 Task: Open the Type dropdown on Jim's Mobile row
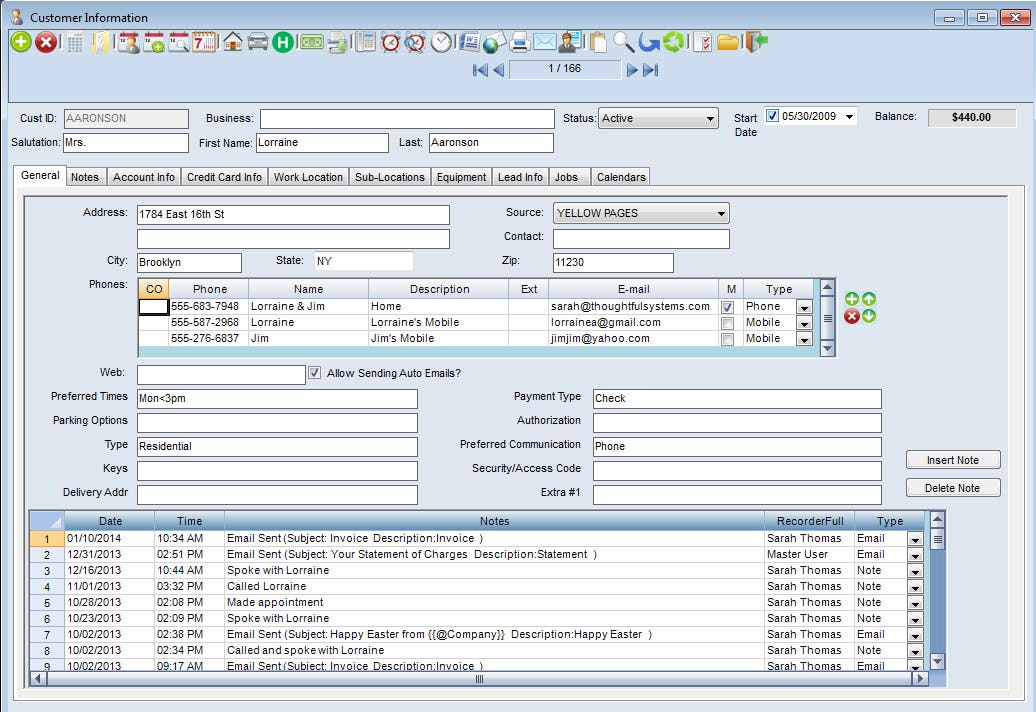pyautogui.click(x=802, y=338)
